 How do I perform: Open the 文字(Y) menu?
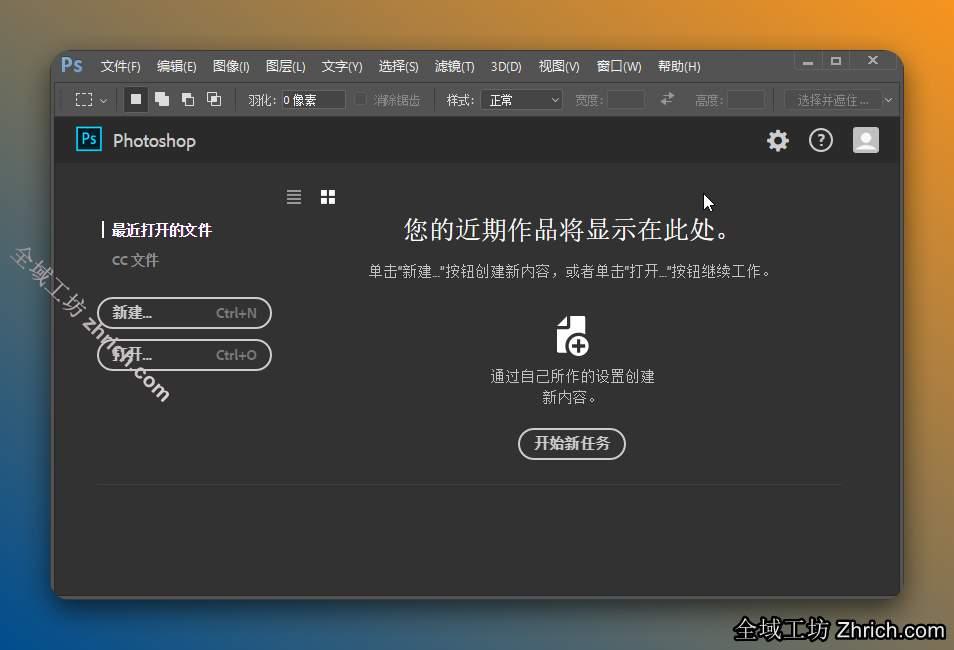(342, 66)
